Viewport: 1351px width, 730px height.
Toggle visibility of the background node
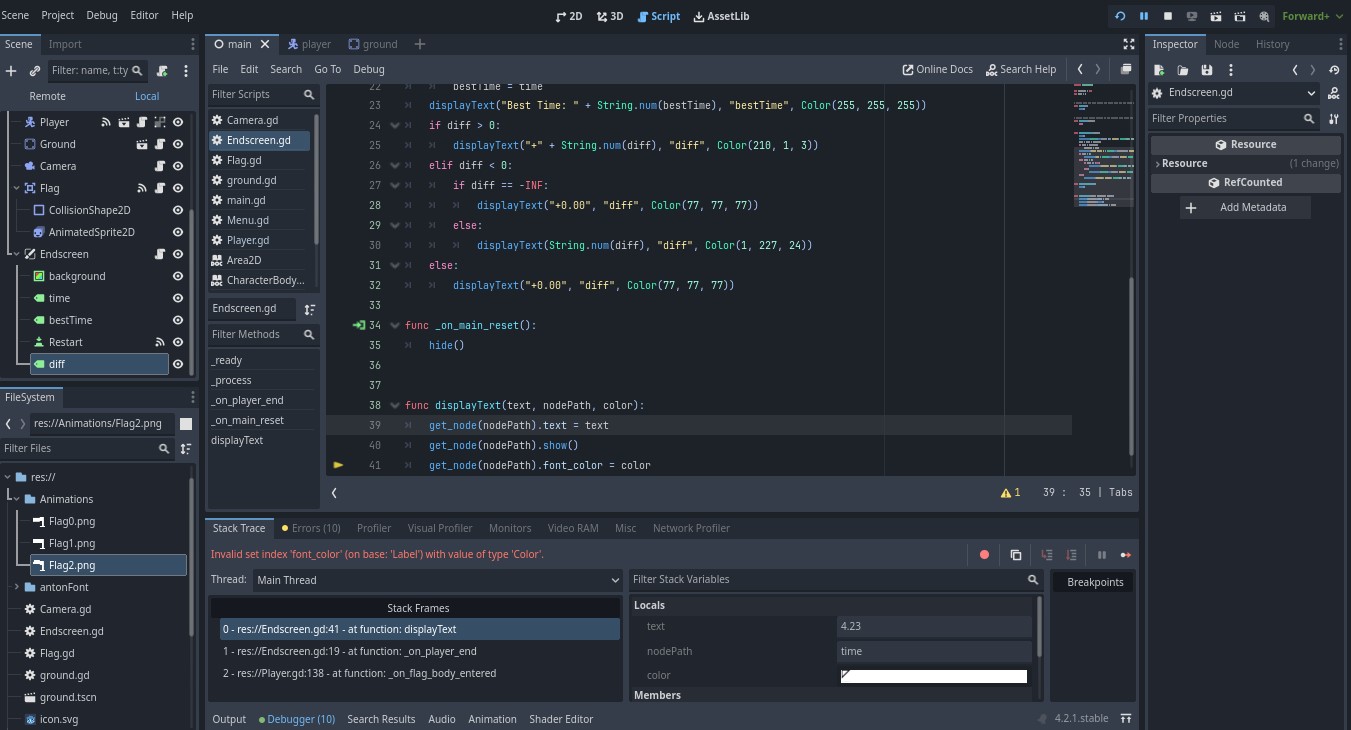[178, 276]
